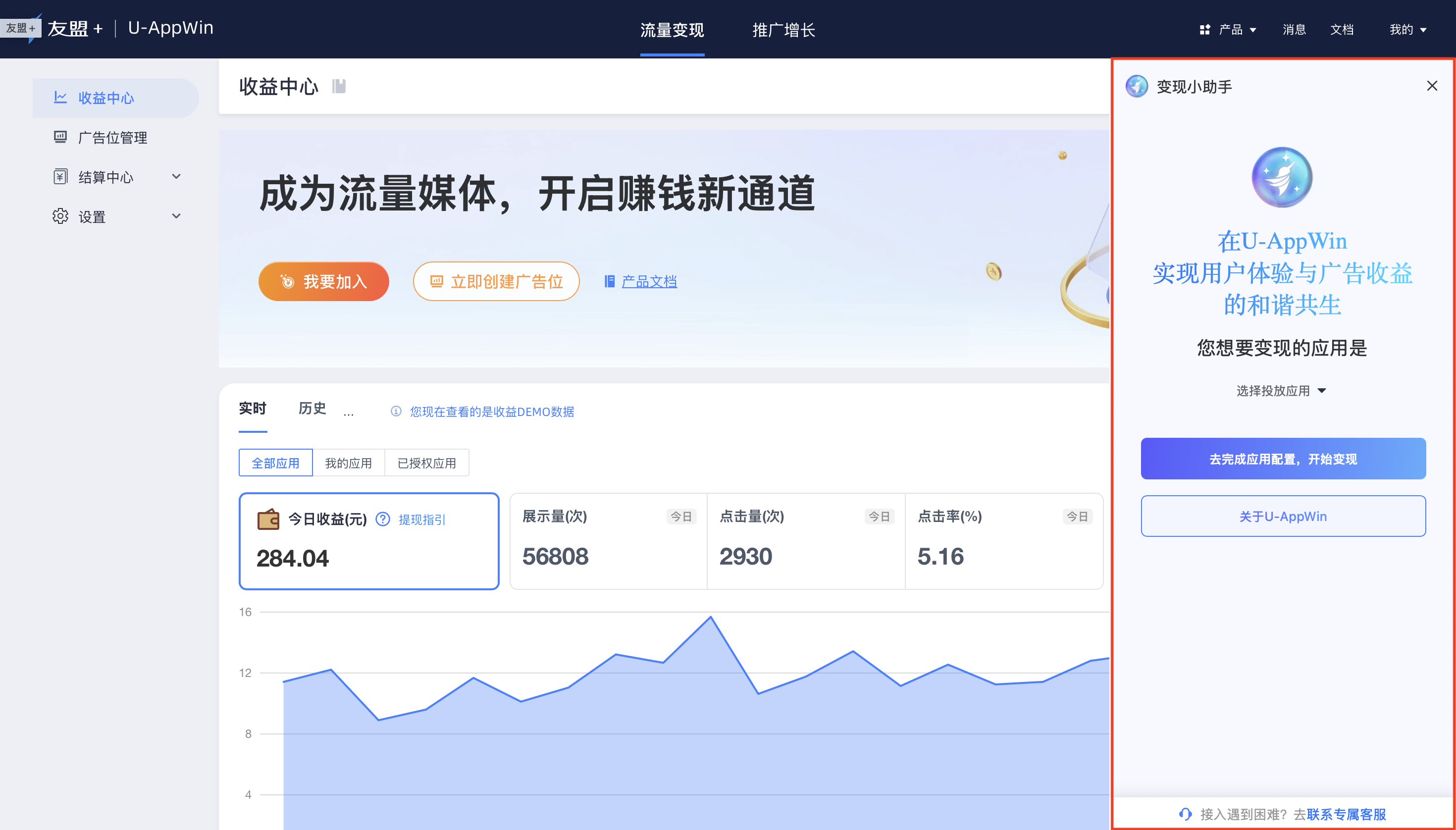Image resolution: width=1456 pixels, height=830 pixels.
Task: Click the question mark help icon near 今日收益
Action: tap(383, 519)
